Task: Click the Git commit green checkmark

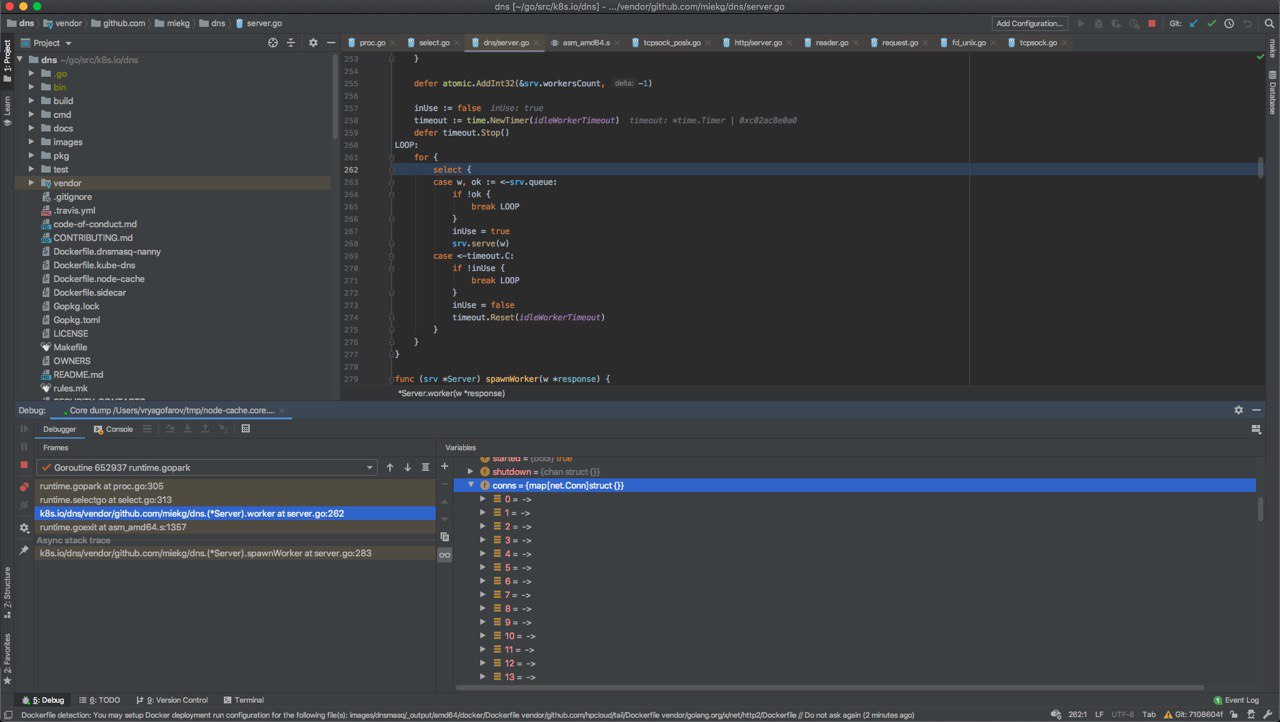Action: [x=1211, y=23]
